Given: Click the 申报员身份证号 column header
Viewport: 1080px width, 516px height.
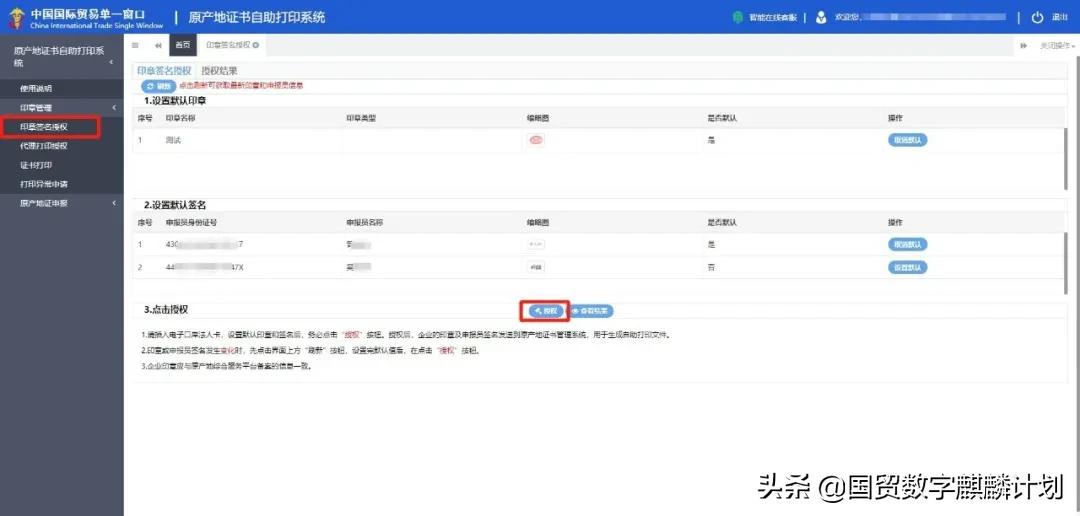Looking at the screenshot, I should click(191, 223).
